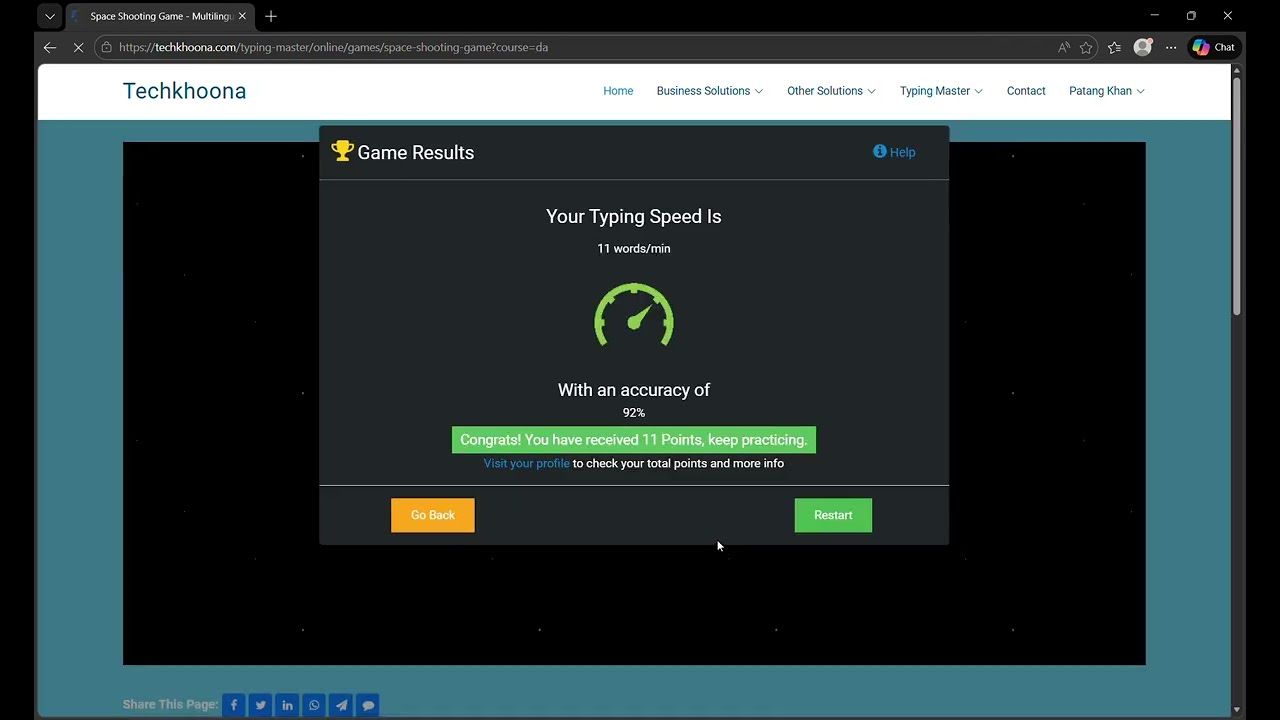Image resolution: width=1280 pixels, height=720 pixels.
Task: Click the Facebook share icon
Action: (234, 705)
